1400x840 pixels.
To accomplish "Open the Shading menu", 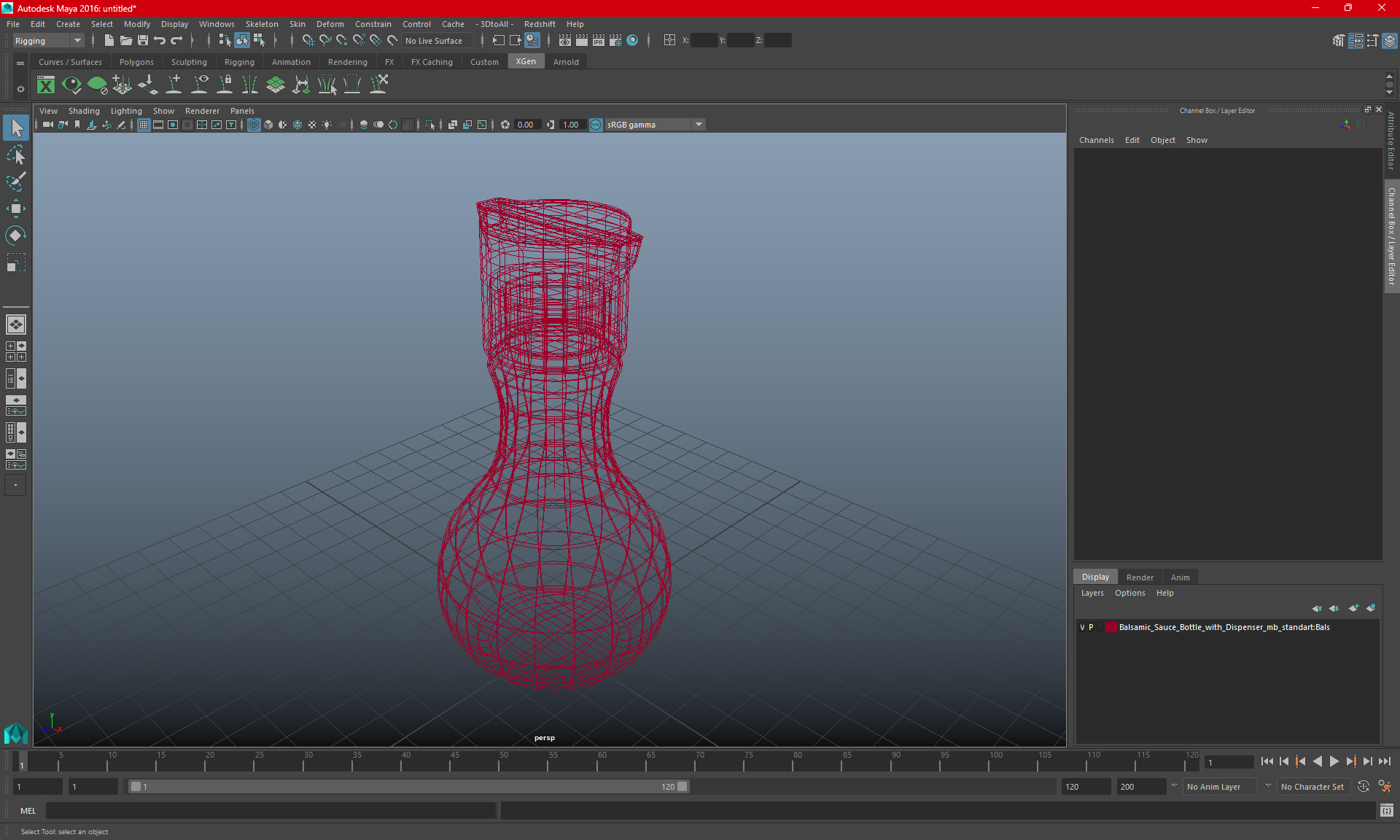I will point(83,110).
